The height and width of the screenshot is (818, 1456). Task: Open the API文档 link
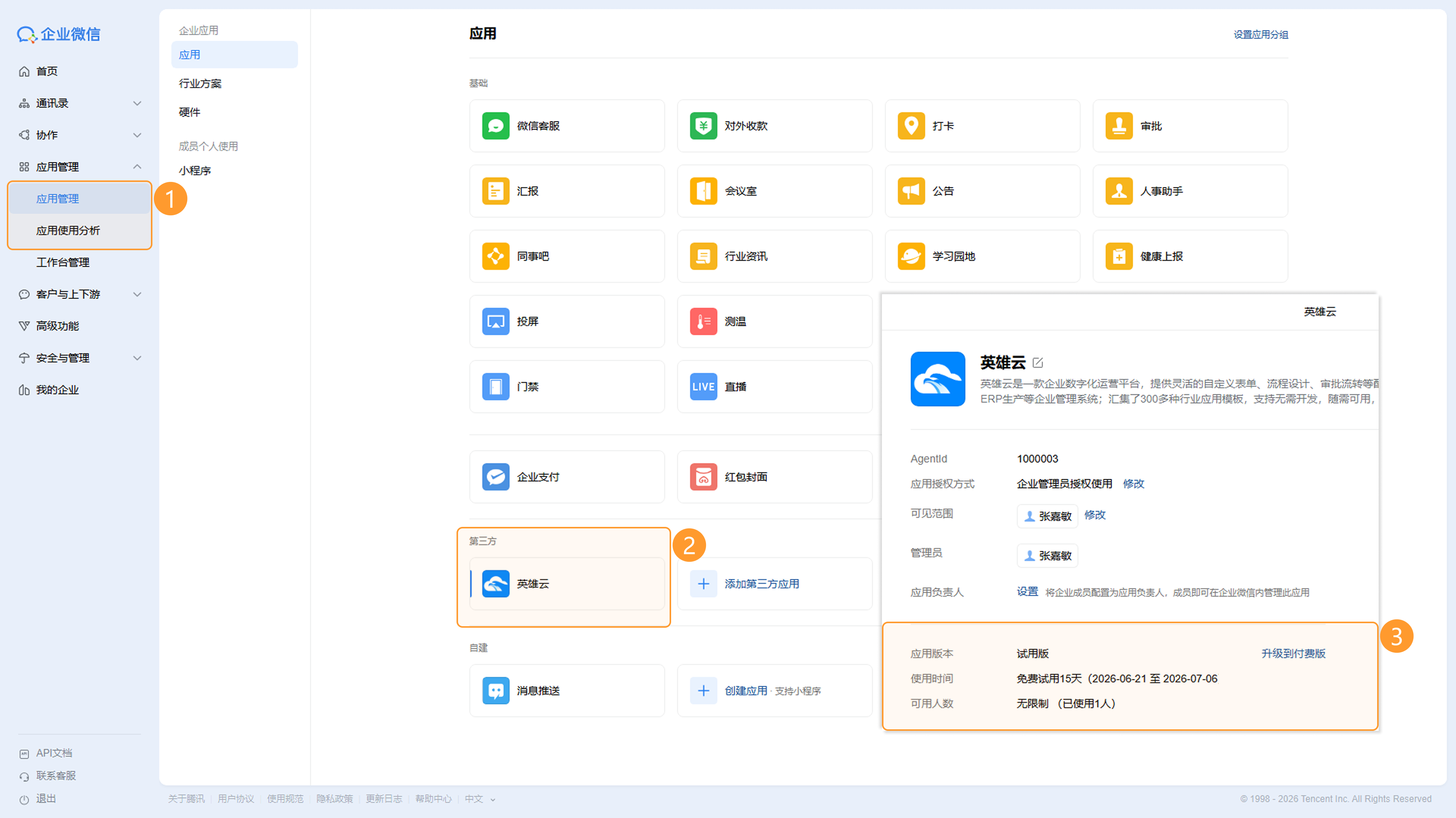coord(54,753)
